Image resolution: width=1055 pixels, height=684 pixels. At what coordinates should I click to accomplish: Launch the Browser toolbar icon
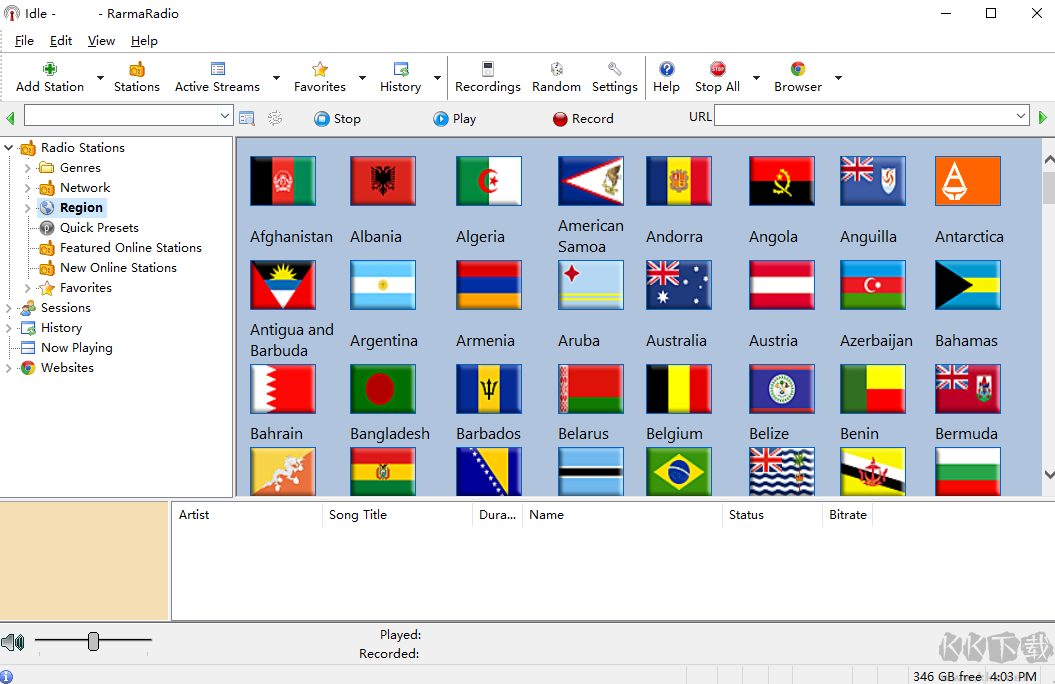point(797,69)
